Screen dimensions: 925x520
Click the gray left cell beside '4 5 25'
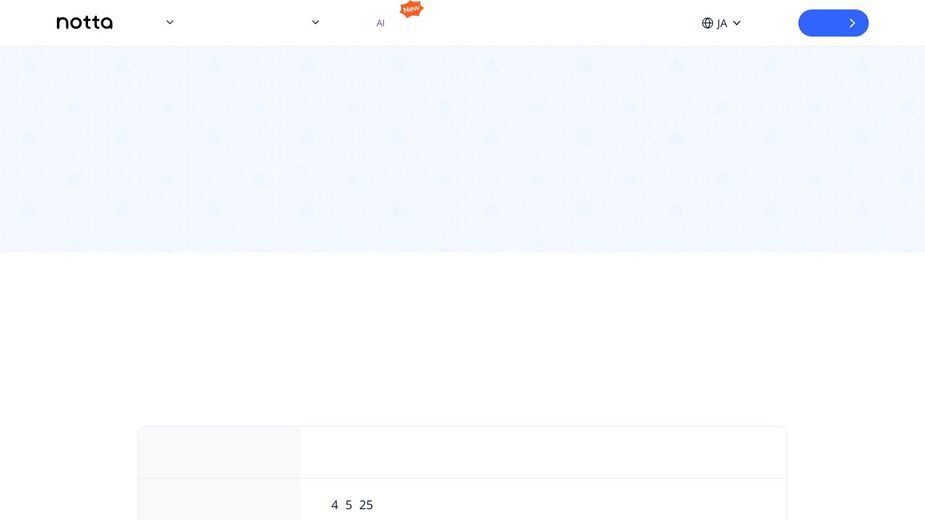(x=219, y=499)
